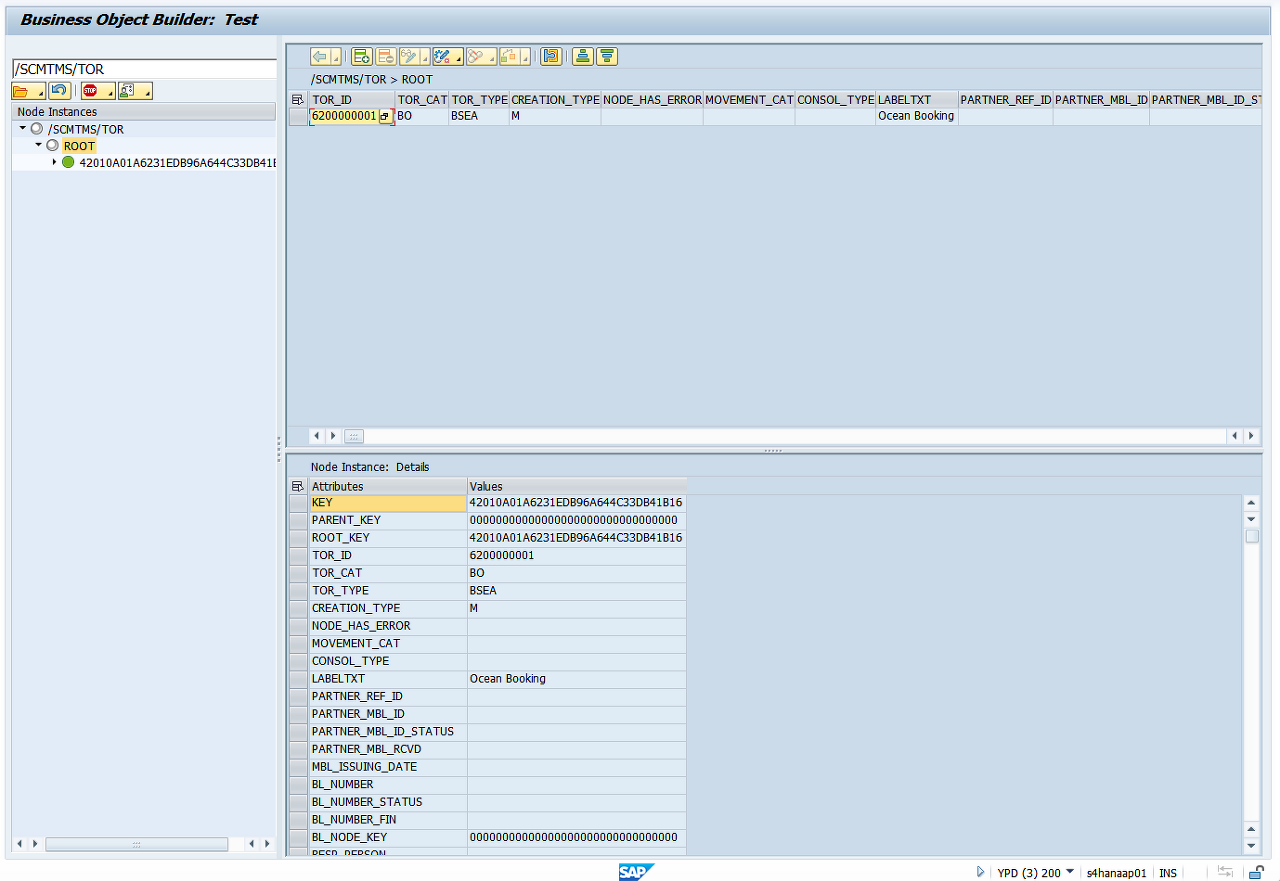
Task: Click the CREATION_TYPE column header
Action: click(x=555, y=100)
